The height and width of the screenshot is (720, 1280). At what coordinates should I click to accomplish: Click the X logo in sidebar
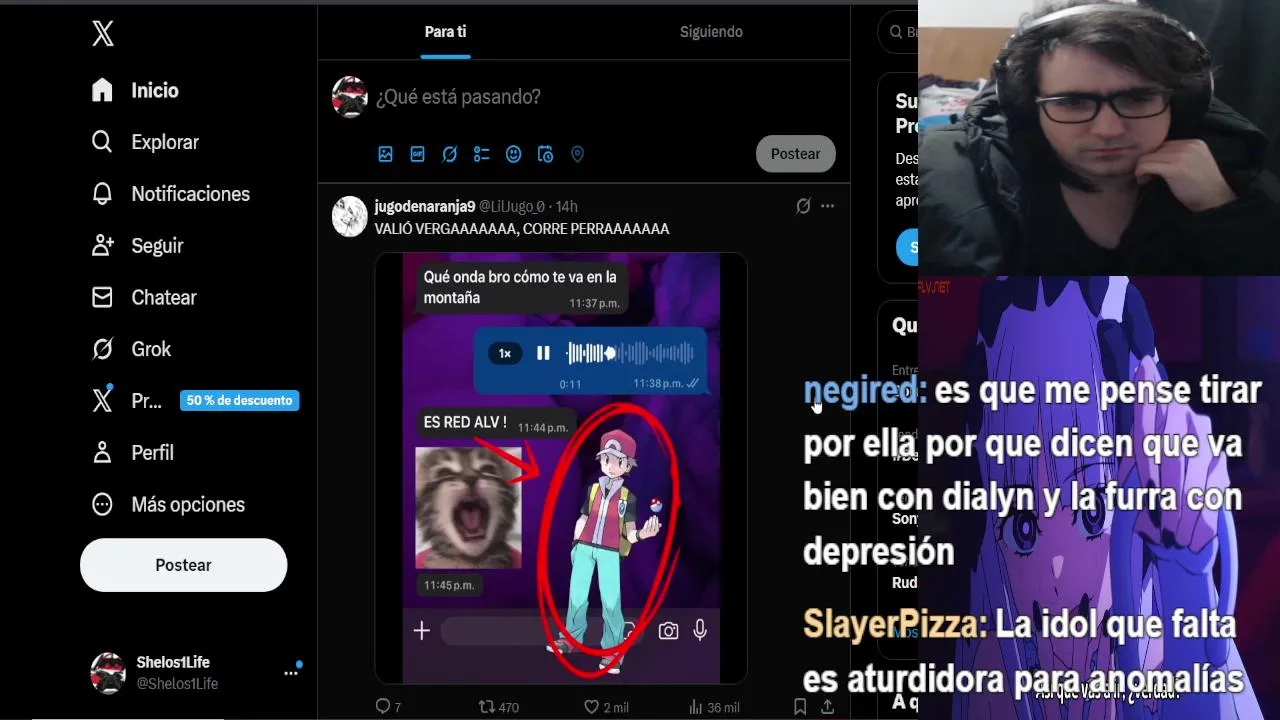(102, 34)
